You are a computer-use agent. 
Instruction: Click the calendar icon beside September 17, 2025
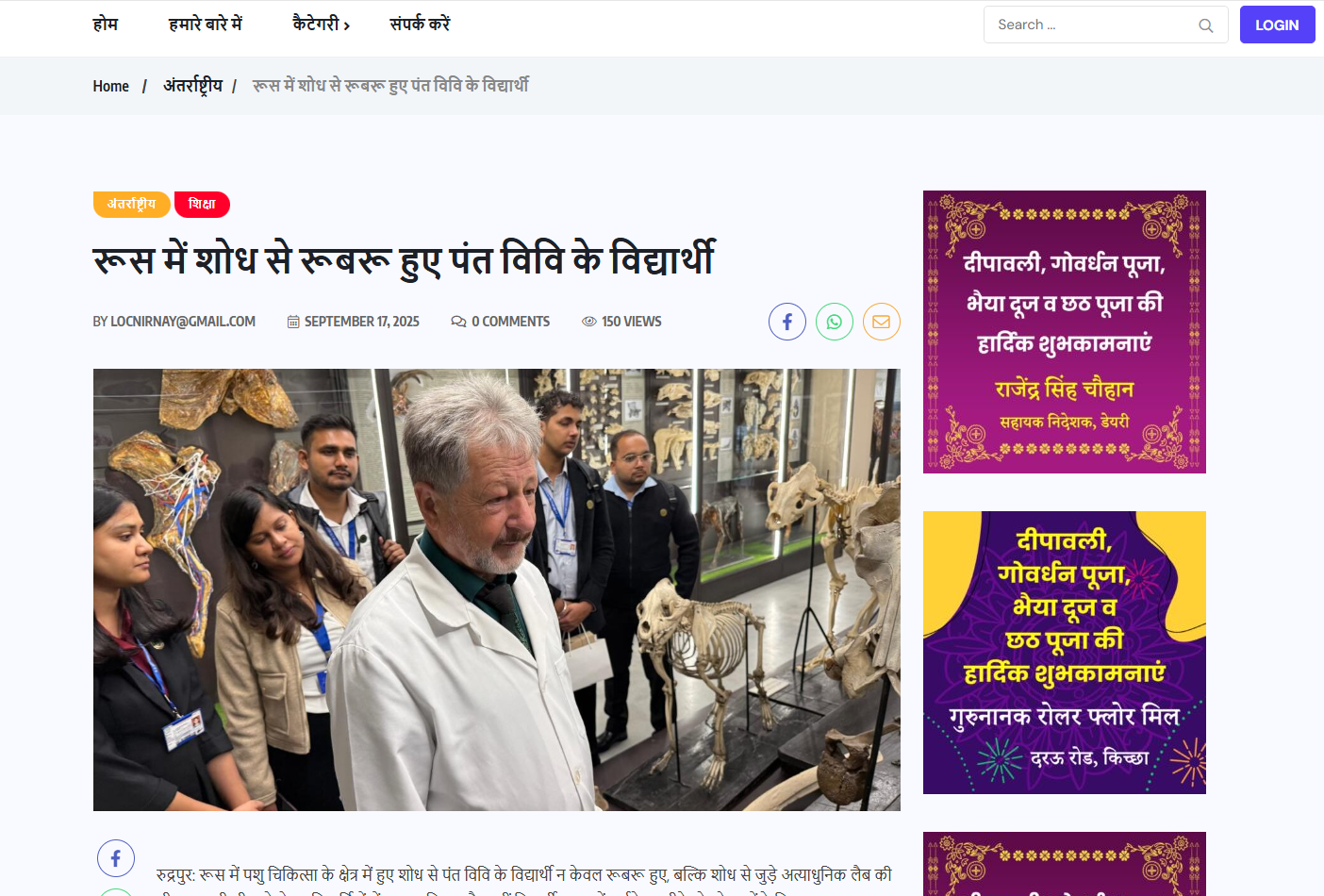[293, 322]
